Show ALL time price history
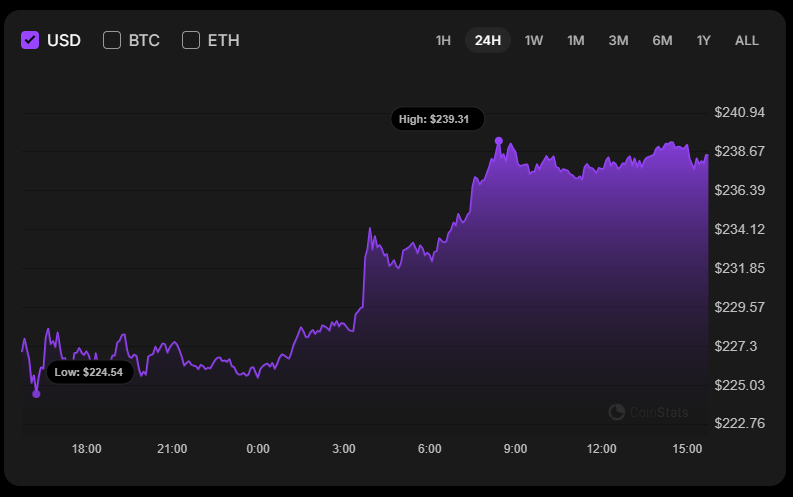The width and height of the screenshot is (793, 497). 747,40
